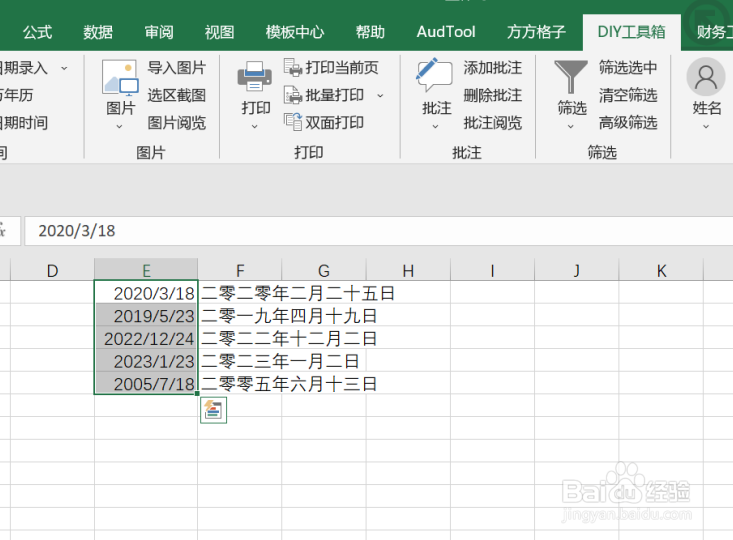Click 选区截图 button
733x540 pixels.
[177, 95]
